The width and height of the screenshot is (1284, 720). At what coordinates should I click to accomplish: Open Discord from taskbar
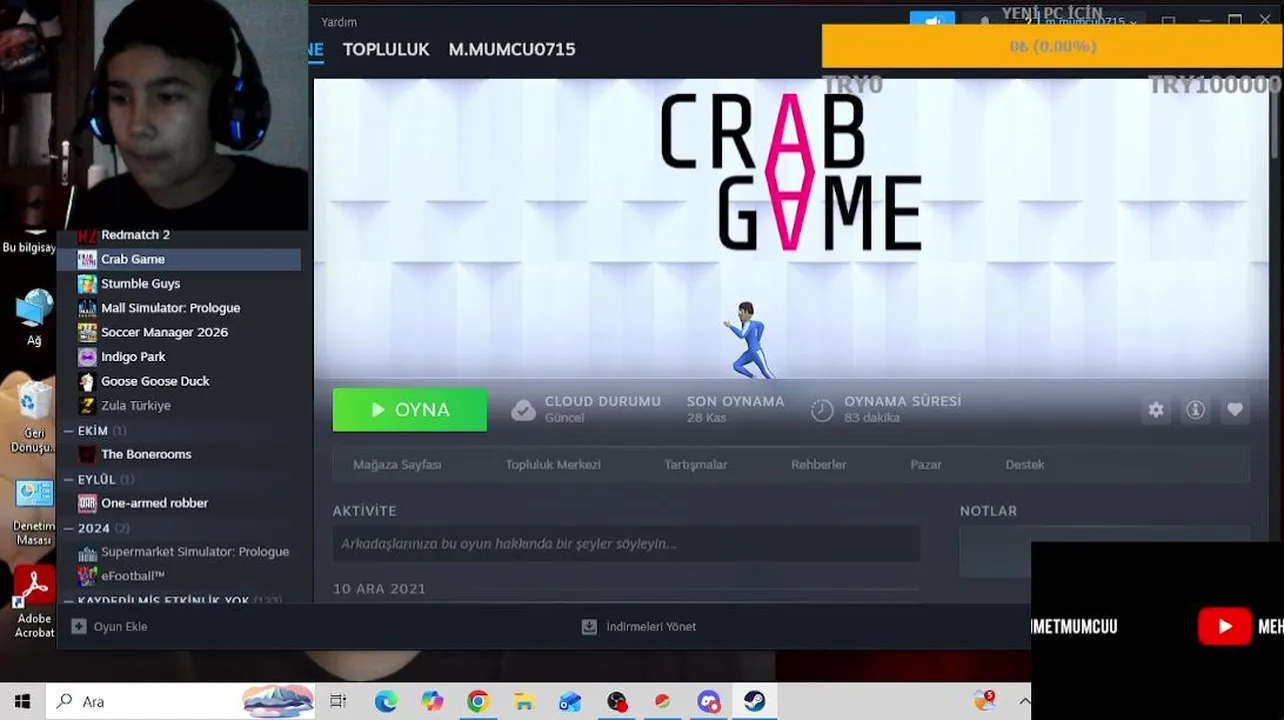click(709, 701)
